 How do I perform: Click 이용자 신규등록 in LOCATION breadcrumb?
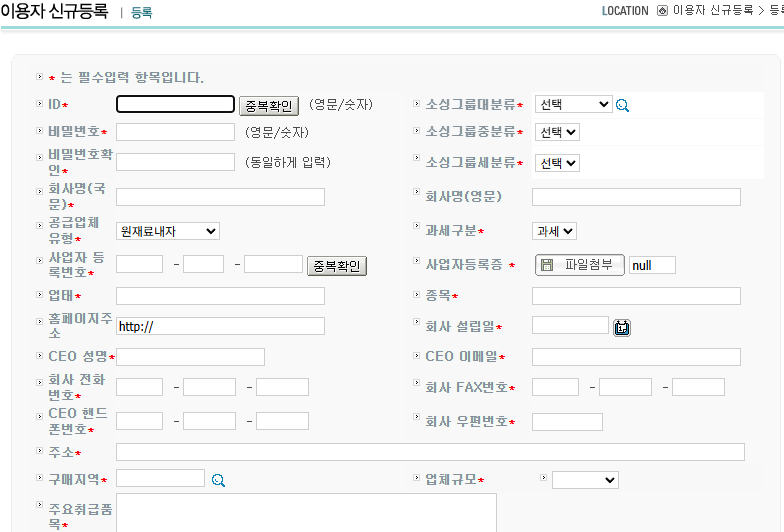[712, 10]
